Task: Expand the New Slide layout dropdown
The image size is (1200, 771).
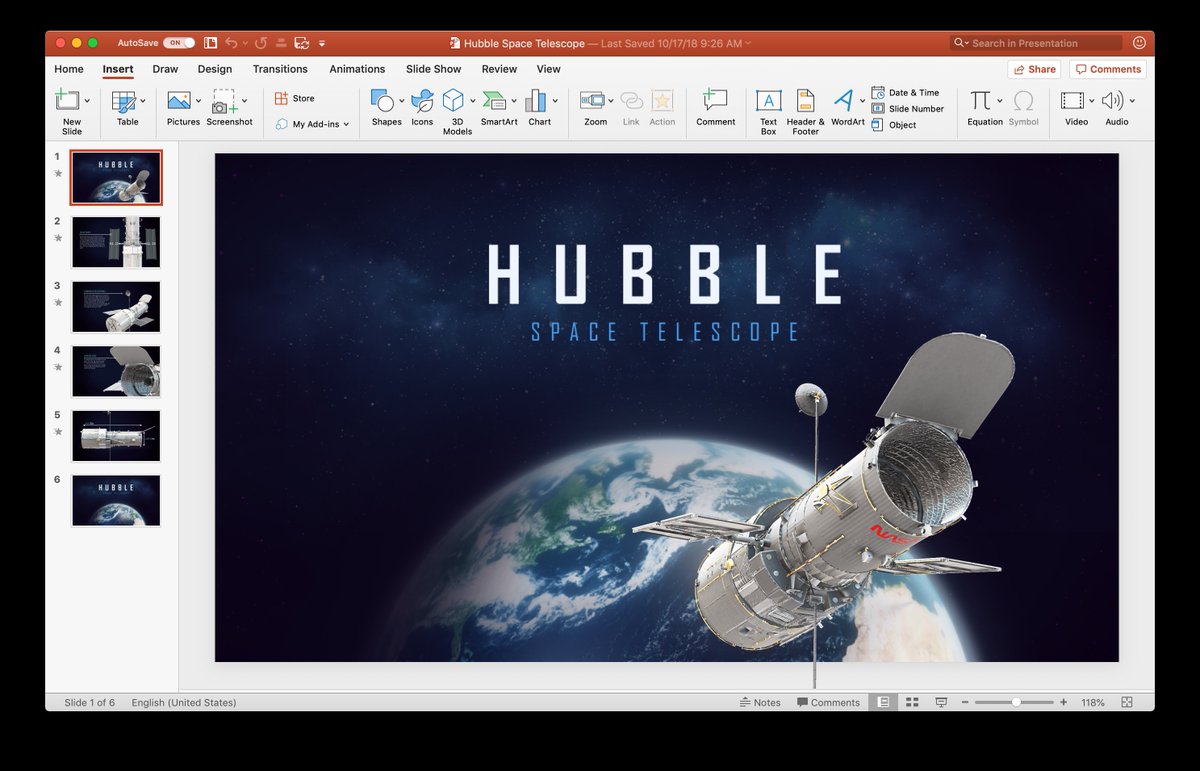Action: point(88,101)
